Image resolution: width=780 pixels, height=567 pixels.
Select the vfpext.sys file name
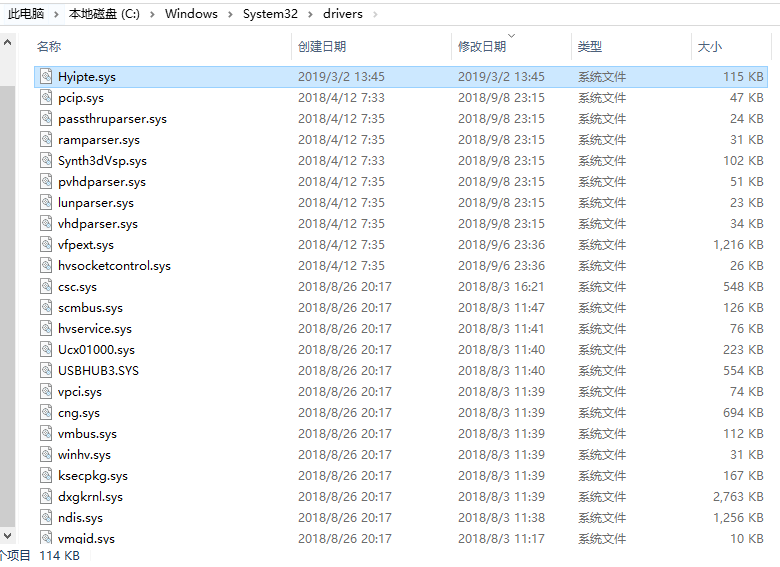[86, 244]
